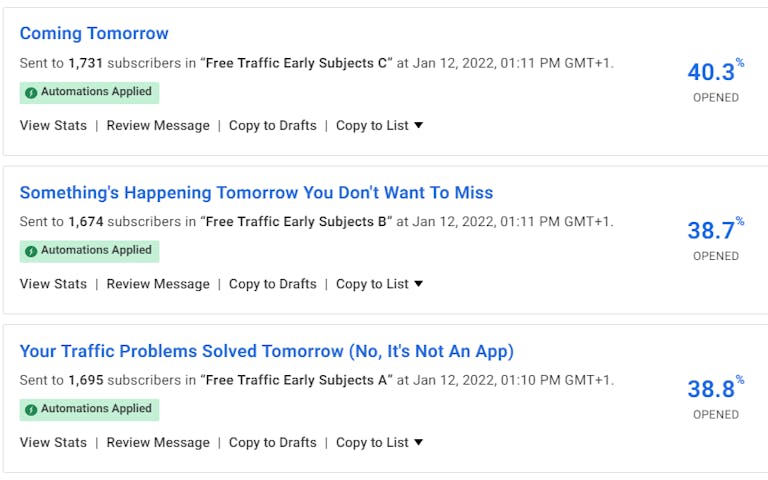Expand Copy to List for Your Traffic Problems Solved

pos(379,443)
